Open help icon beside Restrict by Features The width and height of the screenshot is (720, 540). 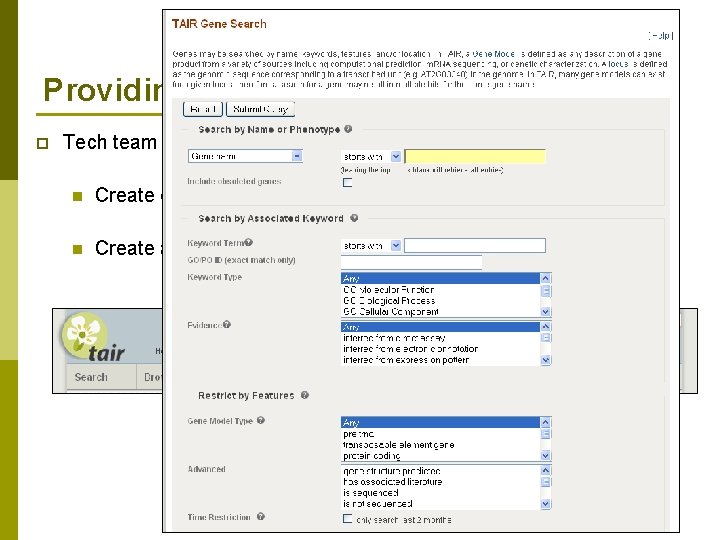[304, 395]
